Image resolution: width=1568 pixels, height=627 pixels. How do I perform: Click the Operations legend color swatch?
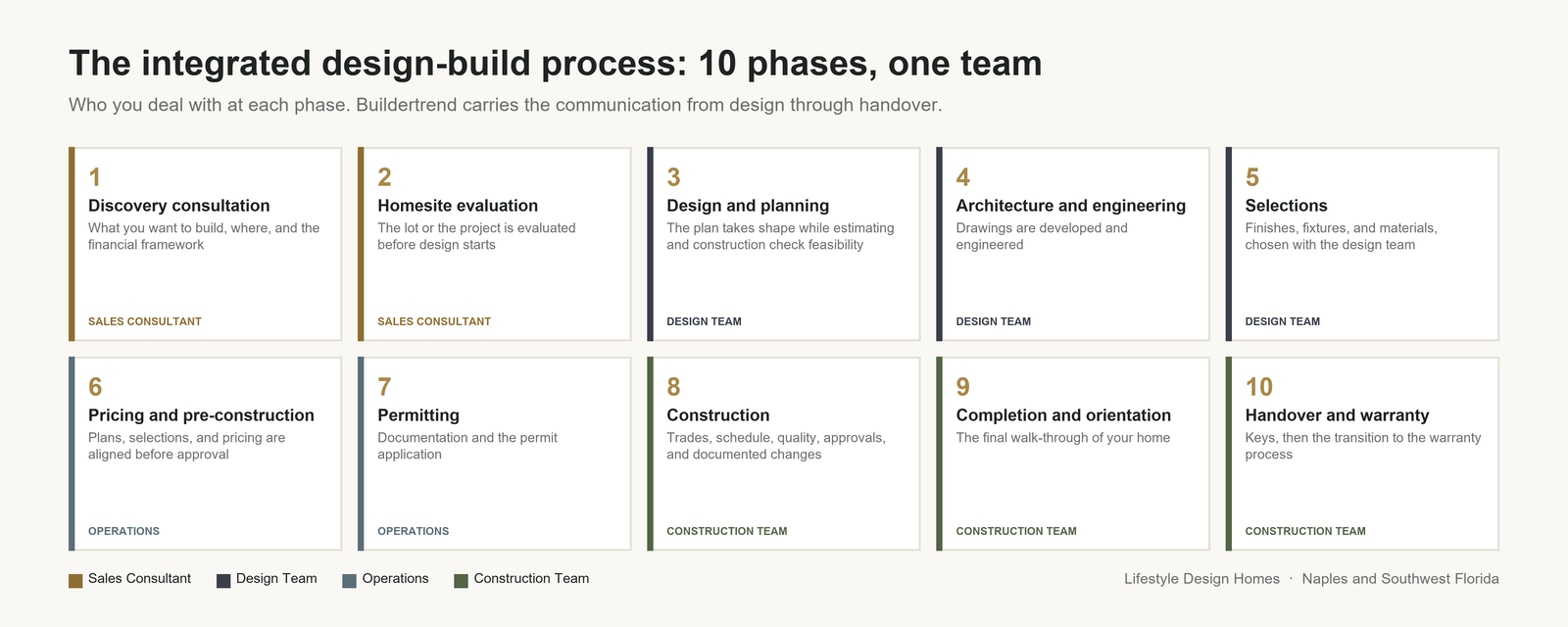(x=349, y=581)
